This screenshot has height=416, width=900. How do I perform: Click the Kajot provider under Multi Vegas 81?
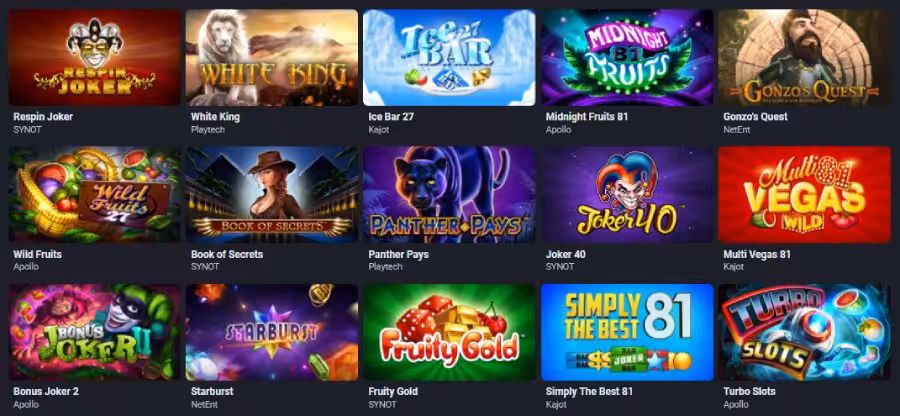coord(734,267)
